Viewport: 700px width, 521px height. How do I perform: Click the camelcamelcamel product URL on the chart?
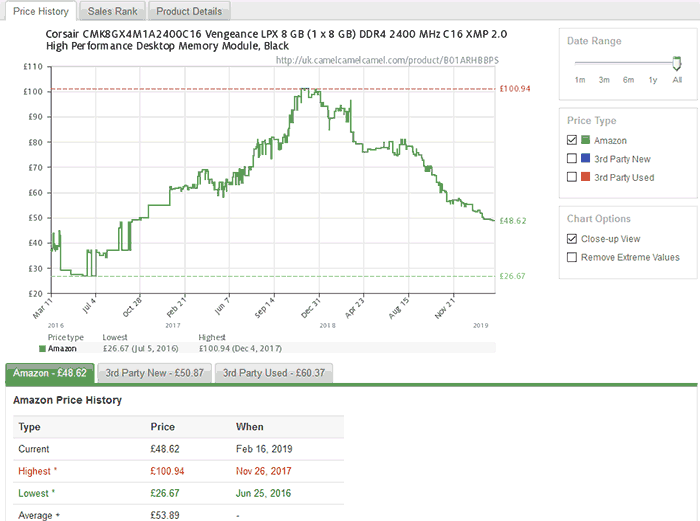(x=387, y=60)
